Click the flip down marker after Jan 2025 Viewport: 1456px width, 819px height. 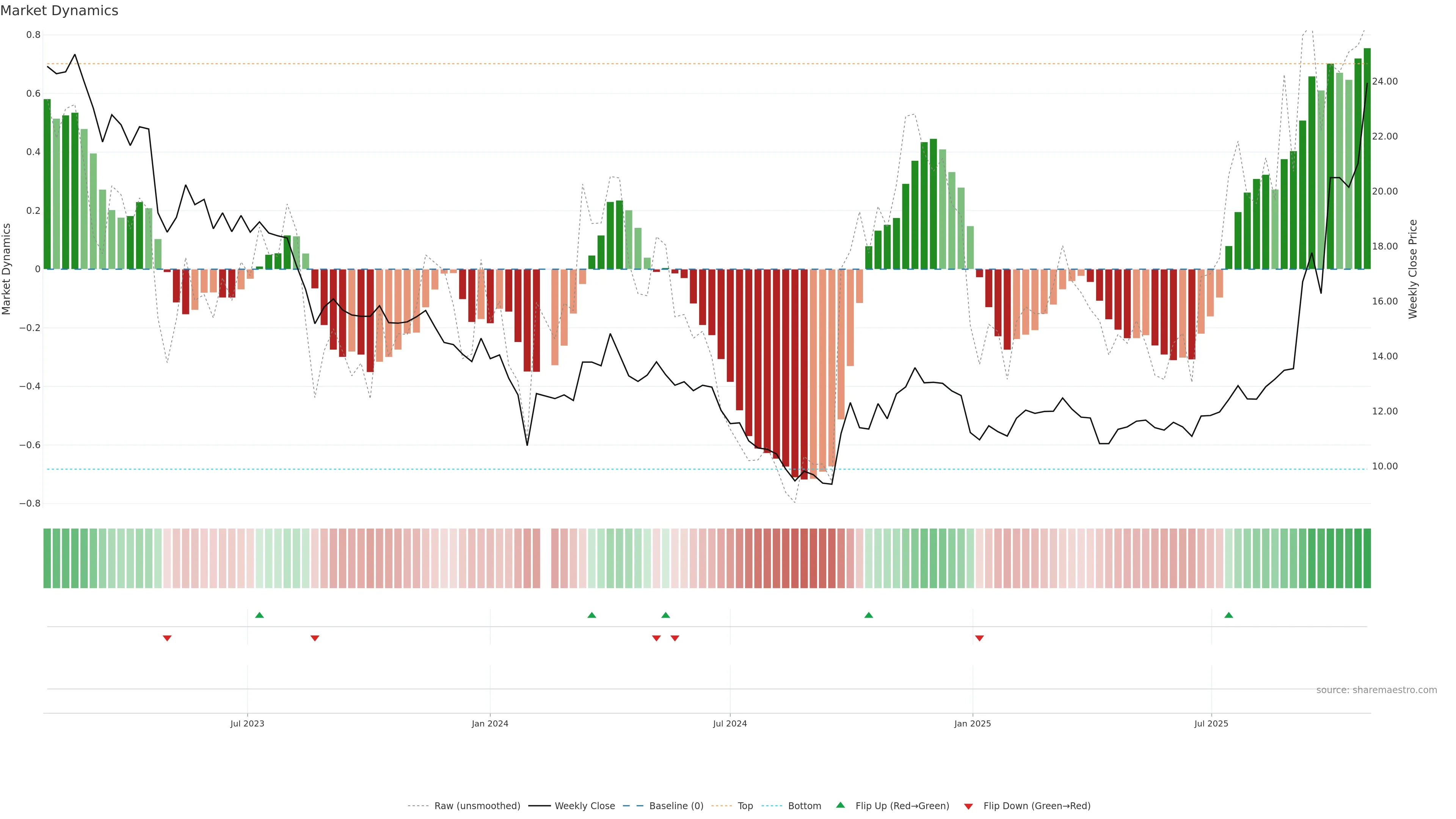pos(979,638)
